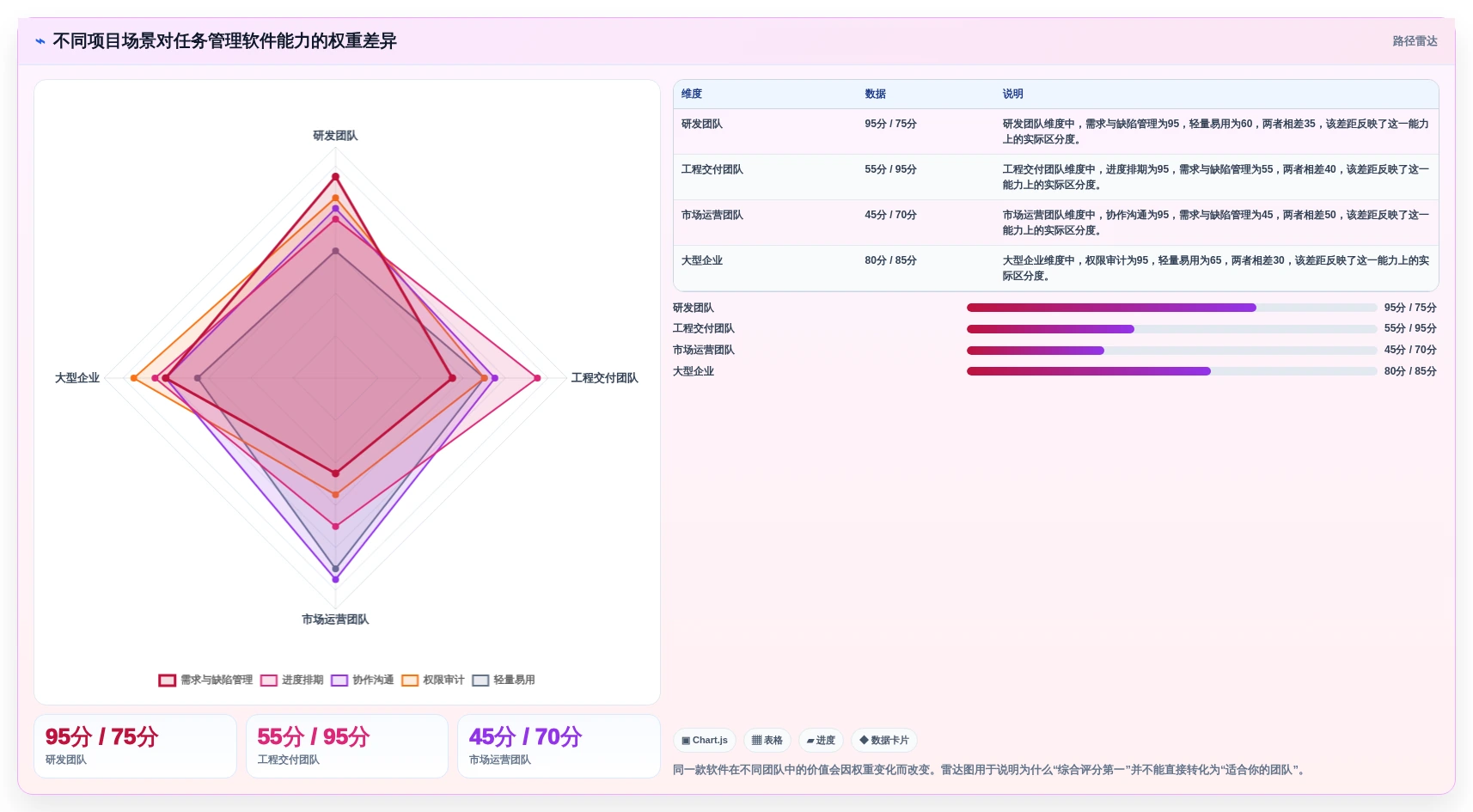1473x812 pixels.
Task: Open the 55分 / 95分 工程交付团队 data card
Action: [347, 747]
